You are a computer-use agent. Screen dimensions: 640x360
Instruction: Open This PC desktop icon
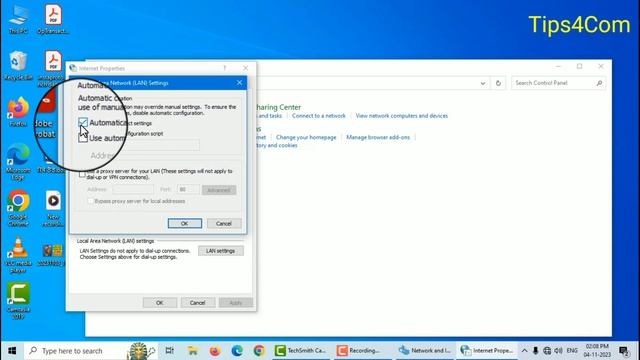18,20
